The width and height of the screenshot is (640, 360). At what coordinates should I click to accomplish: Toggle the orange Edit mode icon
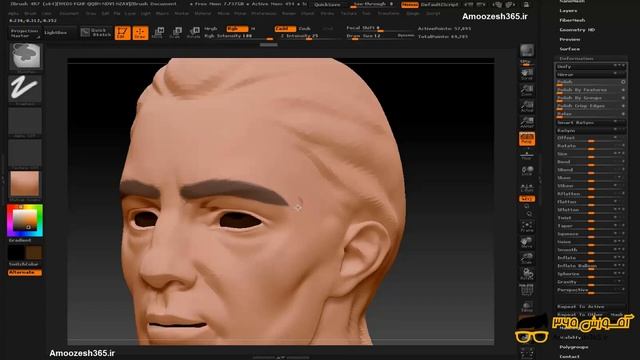coord(122,33)
